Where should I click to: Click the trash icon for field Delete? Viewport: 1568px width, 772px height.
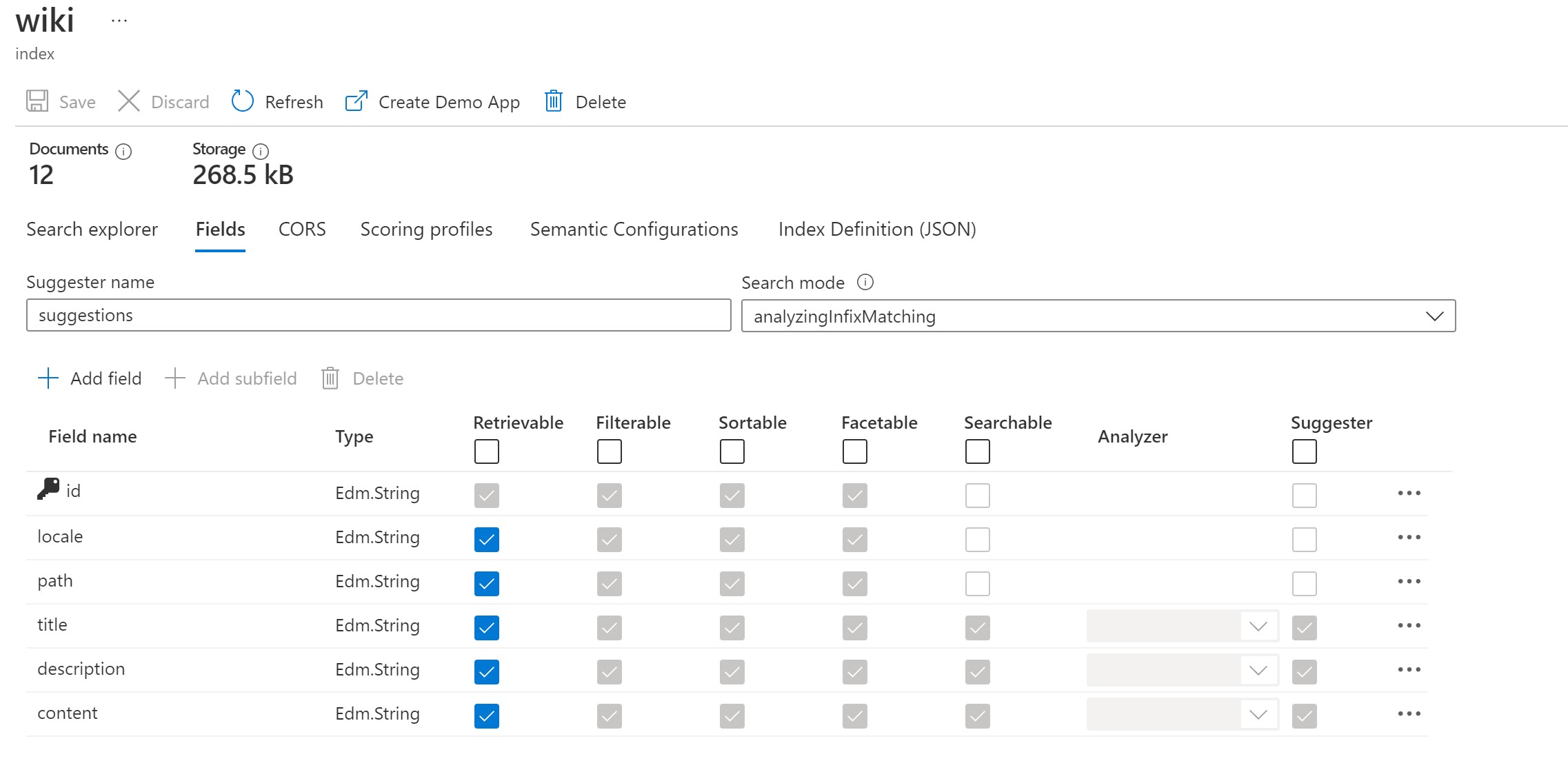click(x=330, y=378)
